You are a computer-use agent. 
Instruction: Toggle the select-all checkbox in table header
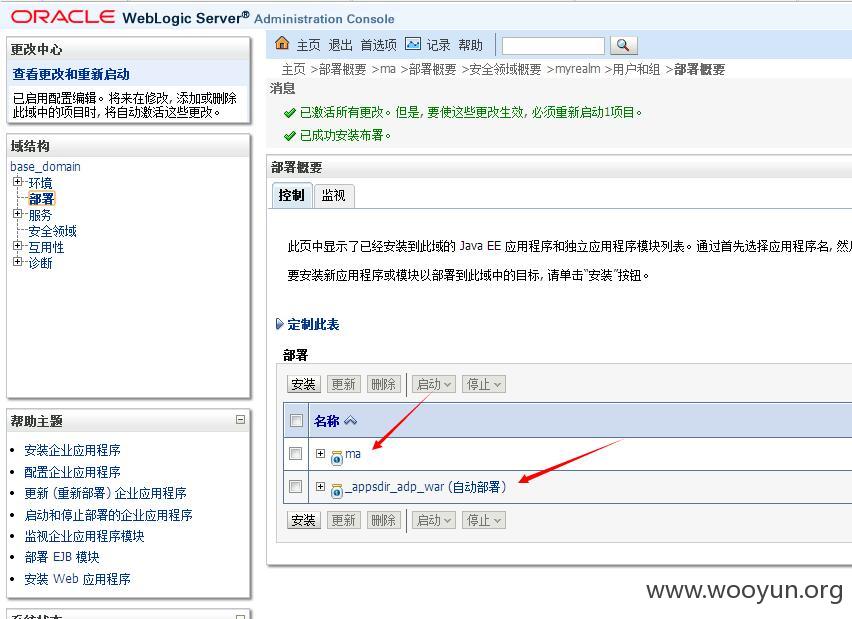pyautogui.click(x=296, y=421)
